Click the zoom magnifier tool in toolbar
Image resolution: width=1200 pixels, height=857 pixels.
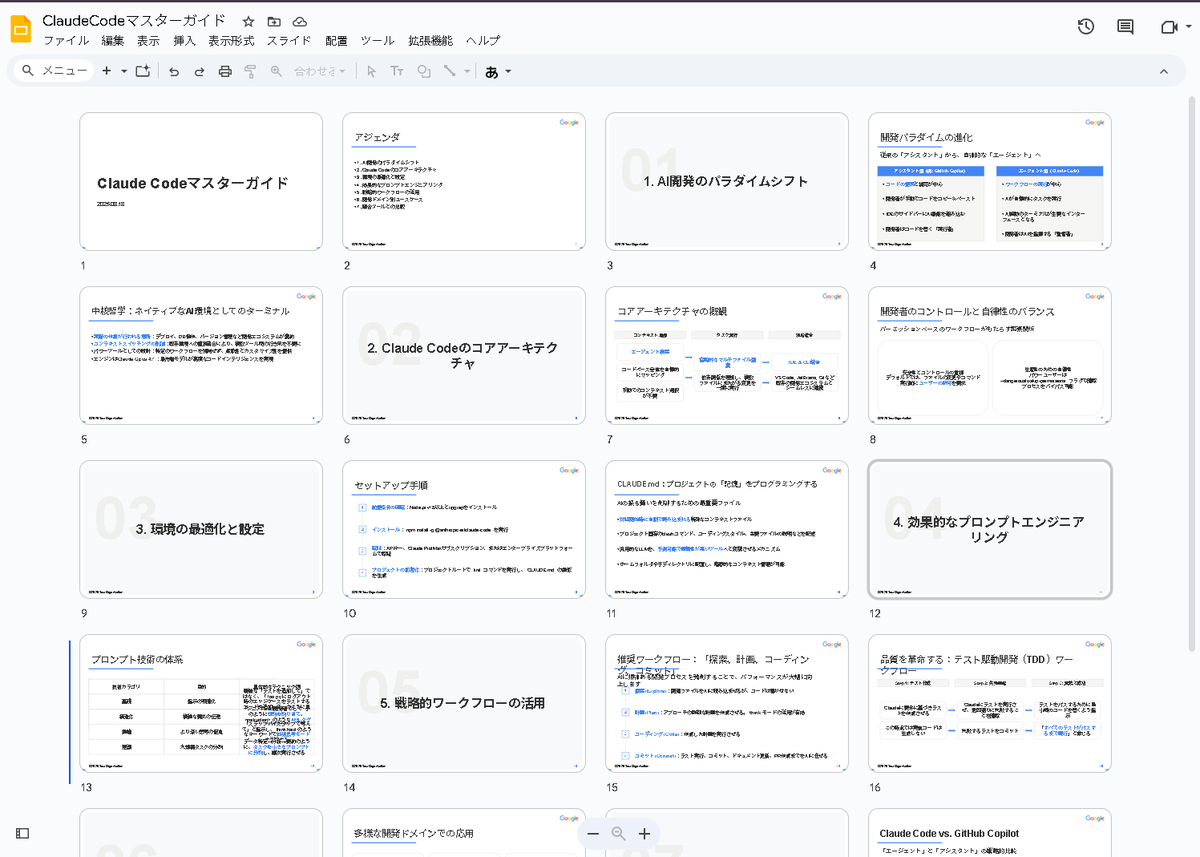click(276, 71)
